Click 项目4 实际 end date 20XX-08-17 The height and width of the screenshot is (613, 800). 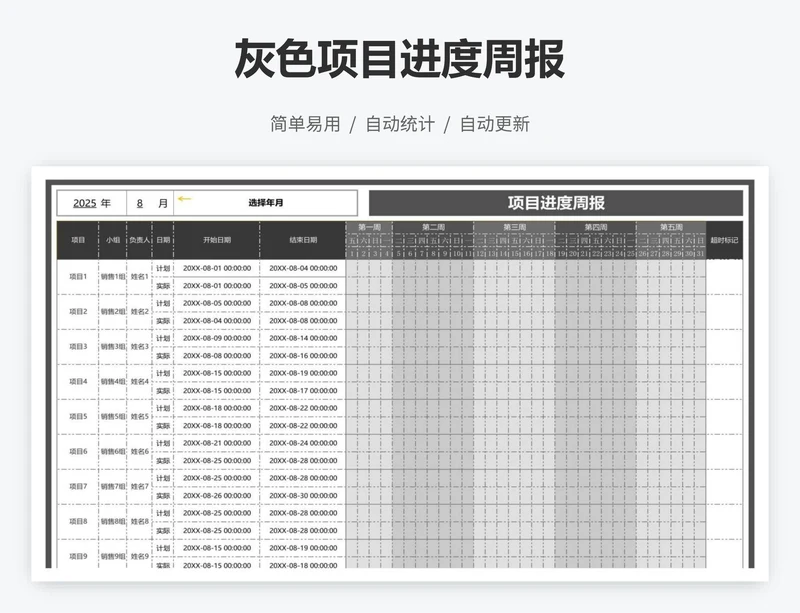pos(303,390)
